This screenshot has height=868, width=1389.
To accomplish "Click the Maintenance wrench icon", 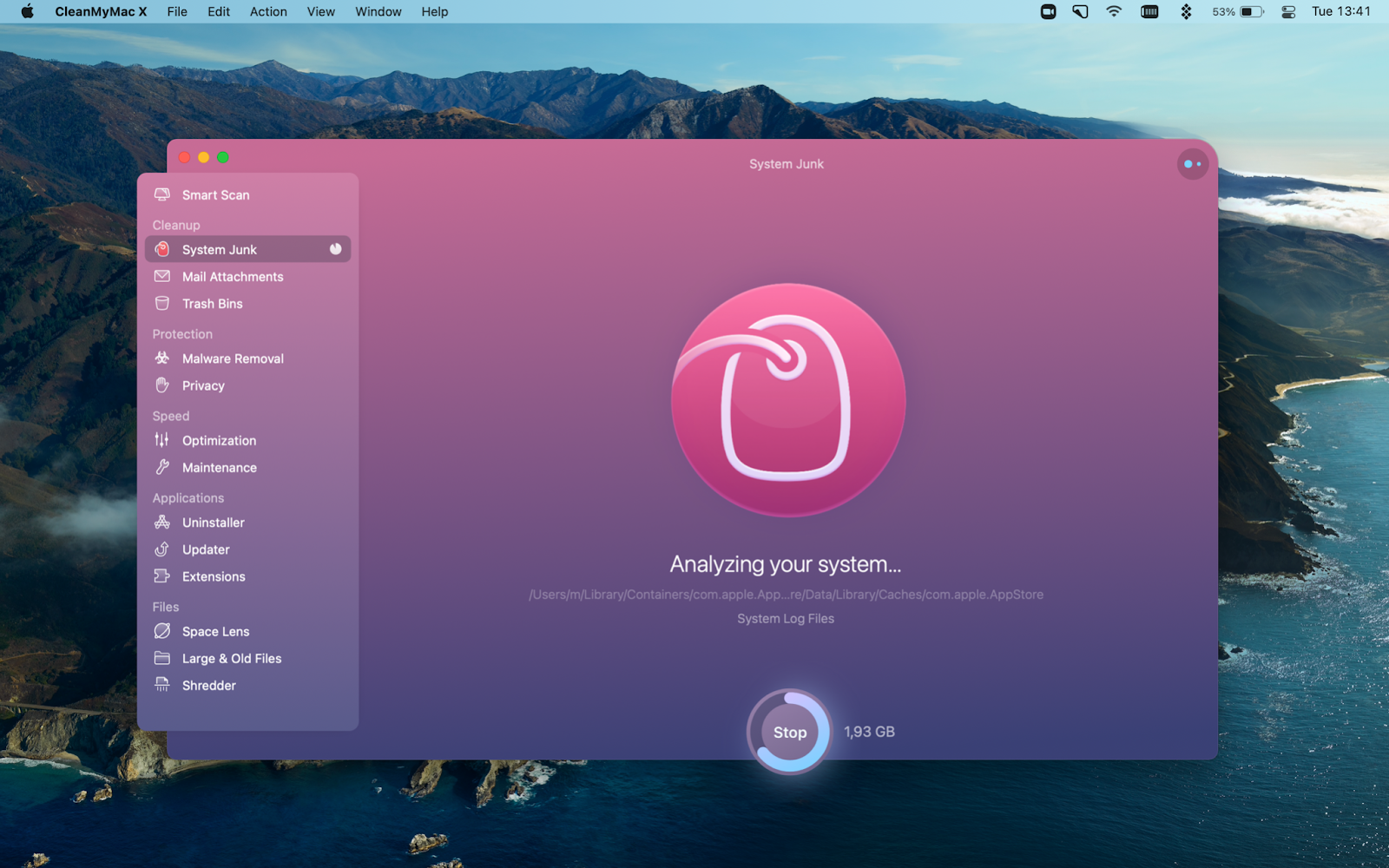I will (x=162, y=467).
